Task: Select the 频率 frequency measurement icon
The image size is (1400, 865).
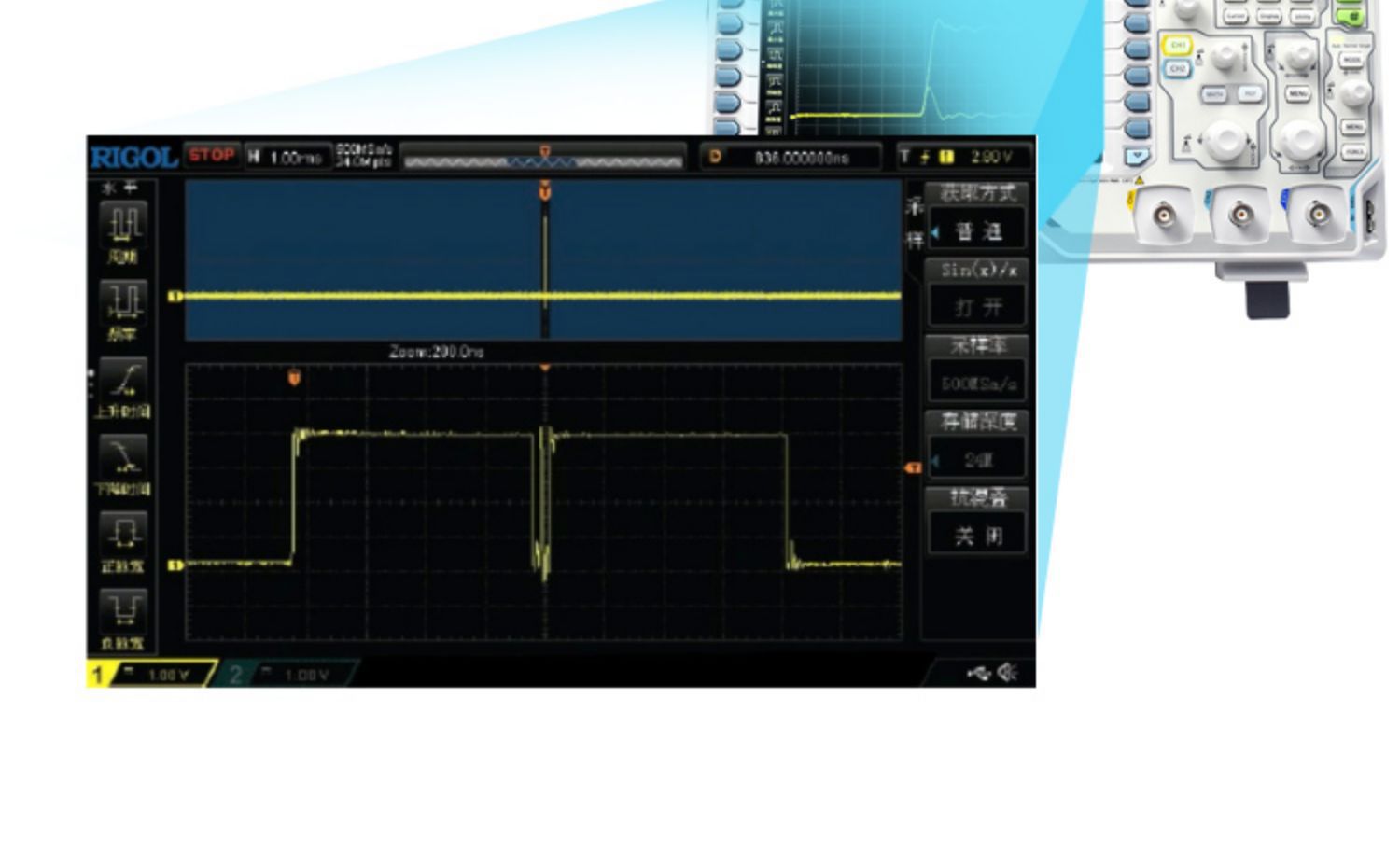Action: pyautogui.click(x=123, y=303)
